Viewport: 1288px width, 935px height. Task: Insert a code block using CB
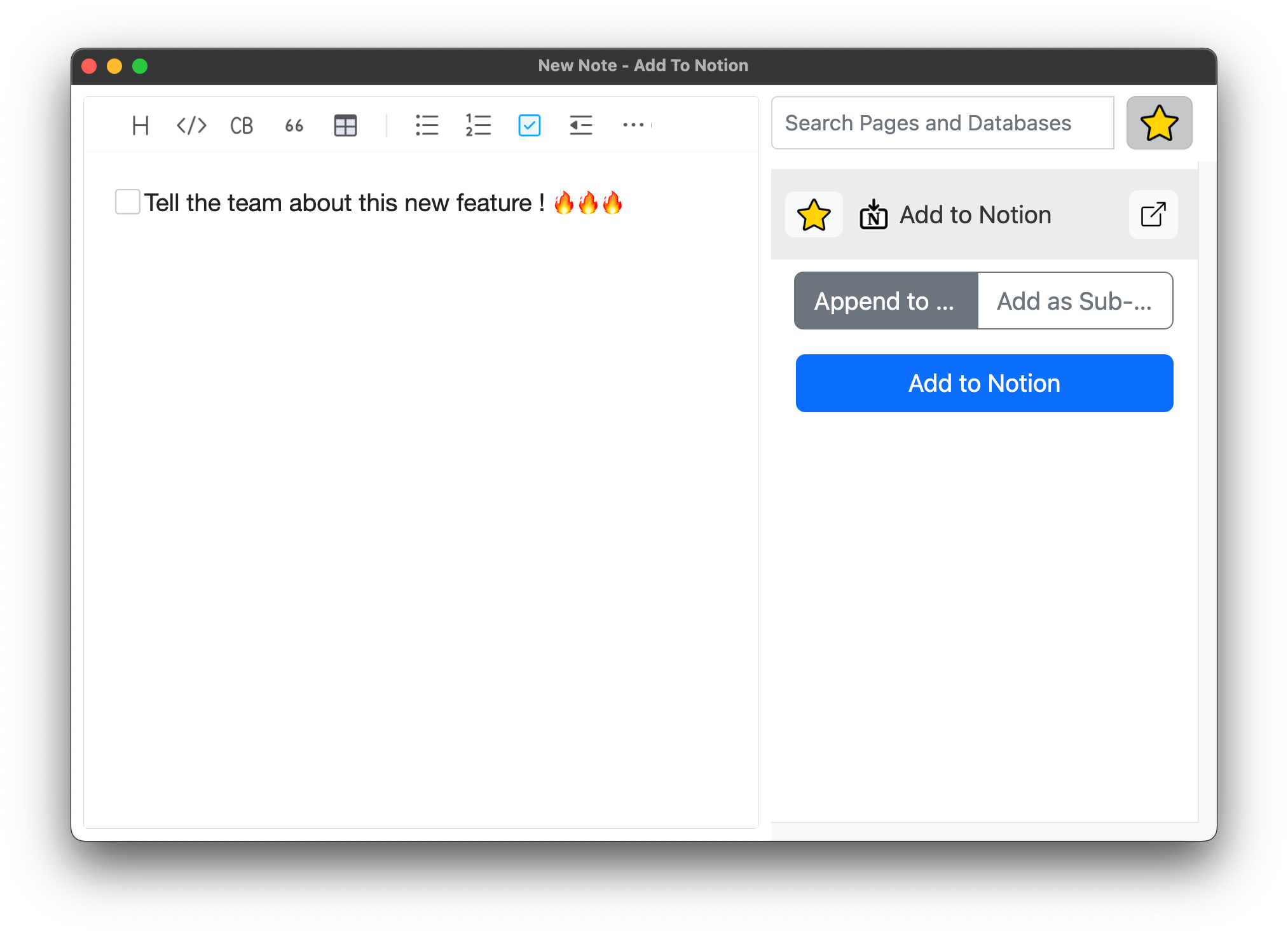click(x=242, y=125)
